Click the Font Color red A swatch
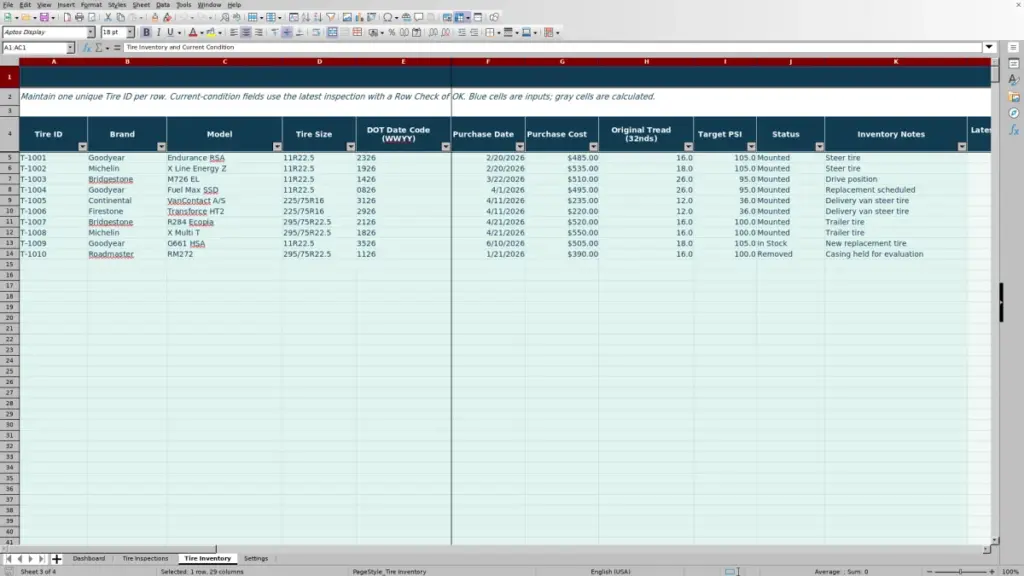Image resolution: width=1024 pixels, height=576 pixels. click(x=193, y=33)
